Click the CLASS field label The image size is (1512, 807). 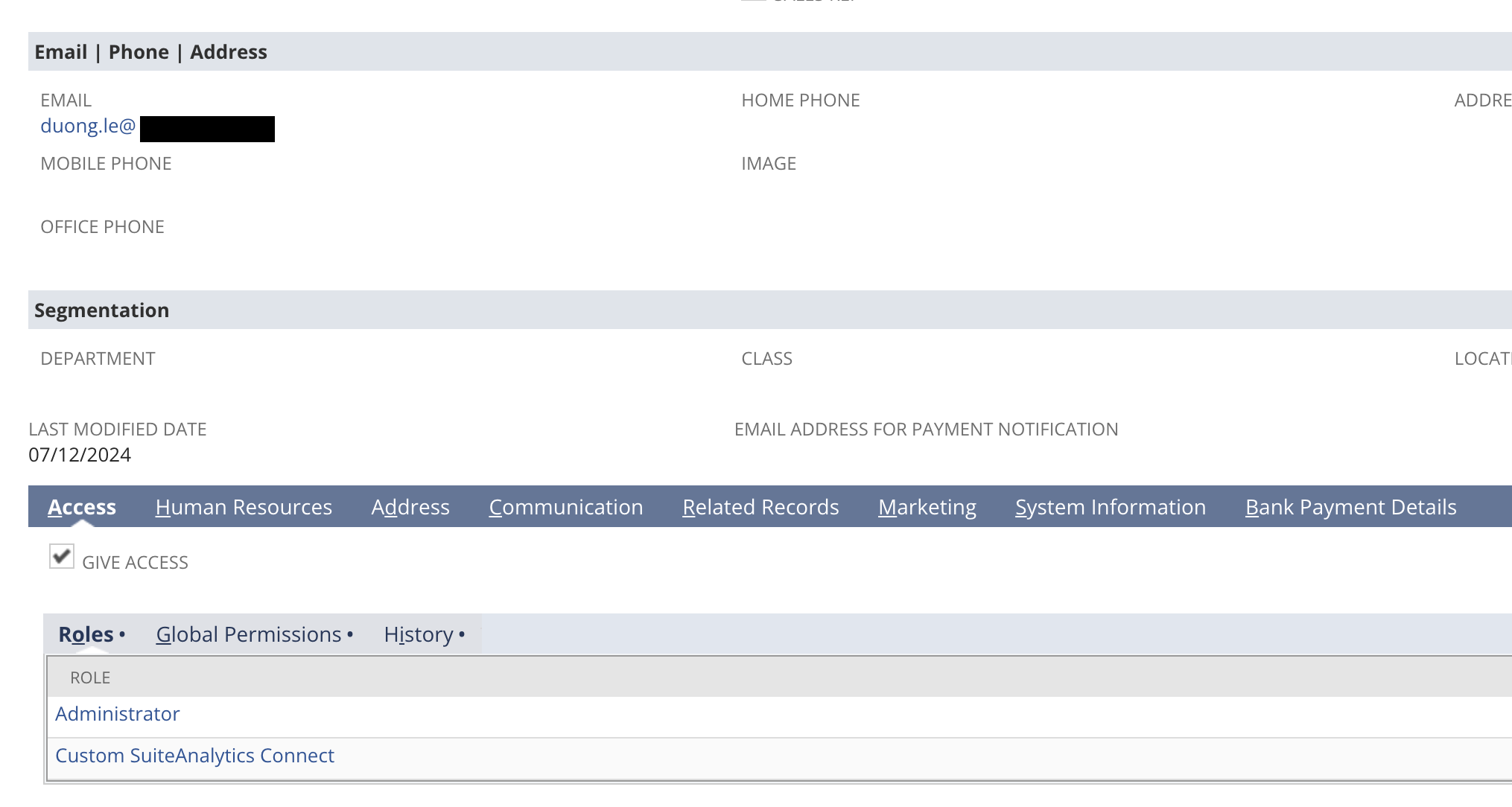click(x=766, y=359)
